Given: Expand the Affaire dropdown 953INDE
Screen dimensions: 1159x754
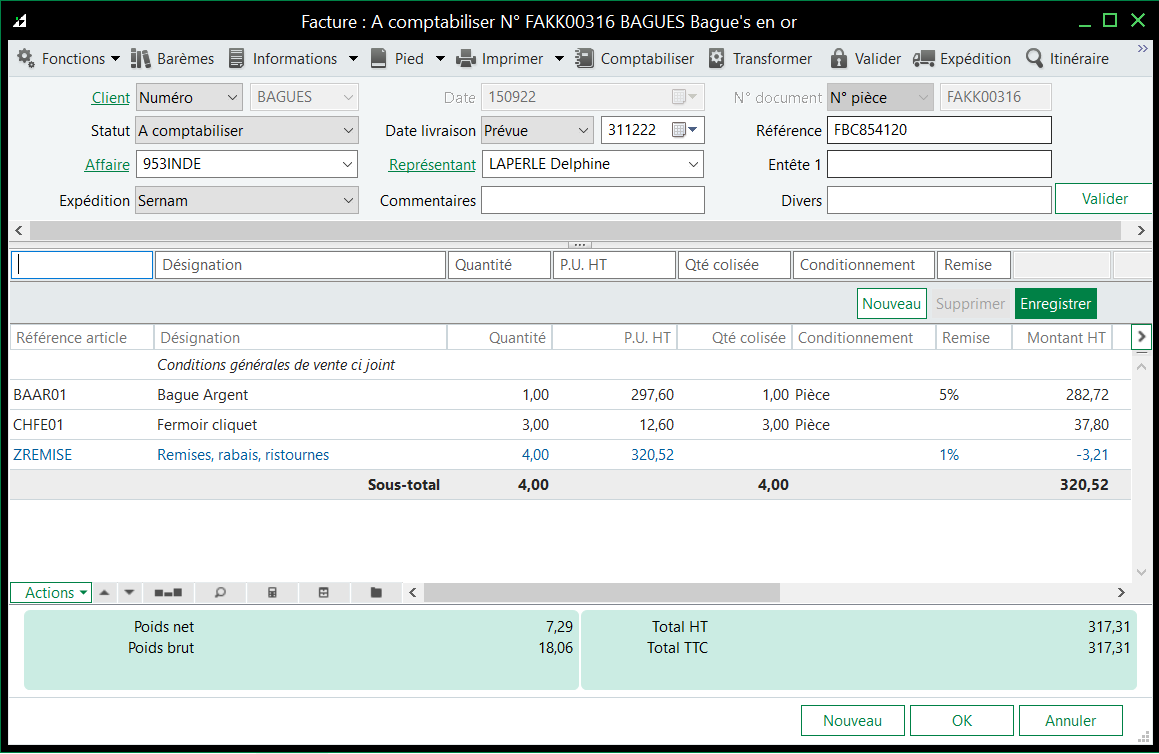Looking at the screenshot, I should (x=347, y=164).
